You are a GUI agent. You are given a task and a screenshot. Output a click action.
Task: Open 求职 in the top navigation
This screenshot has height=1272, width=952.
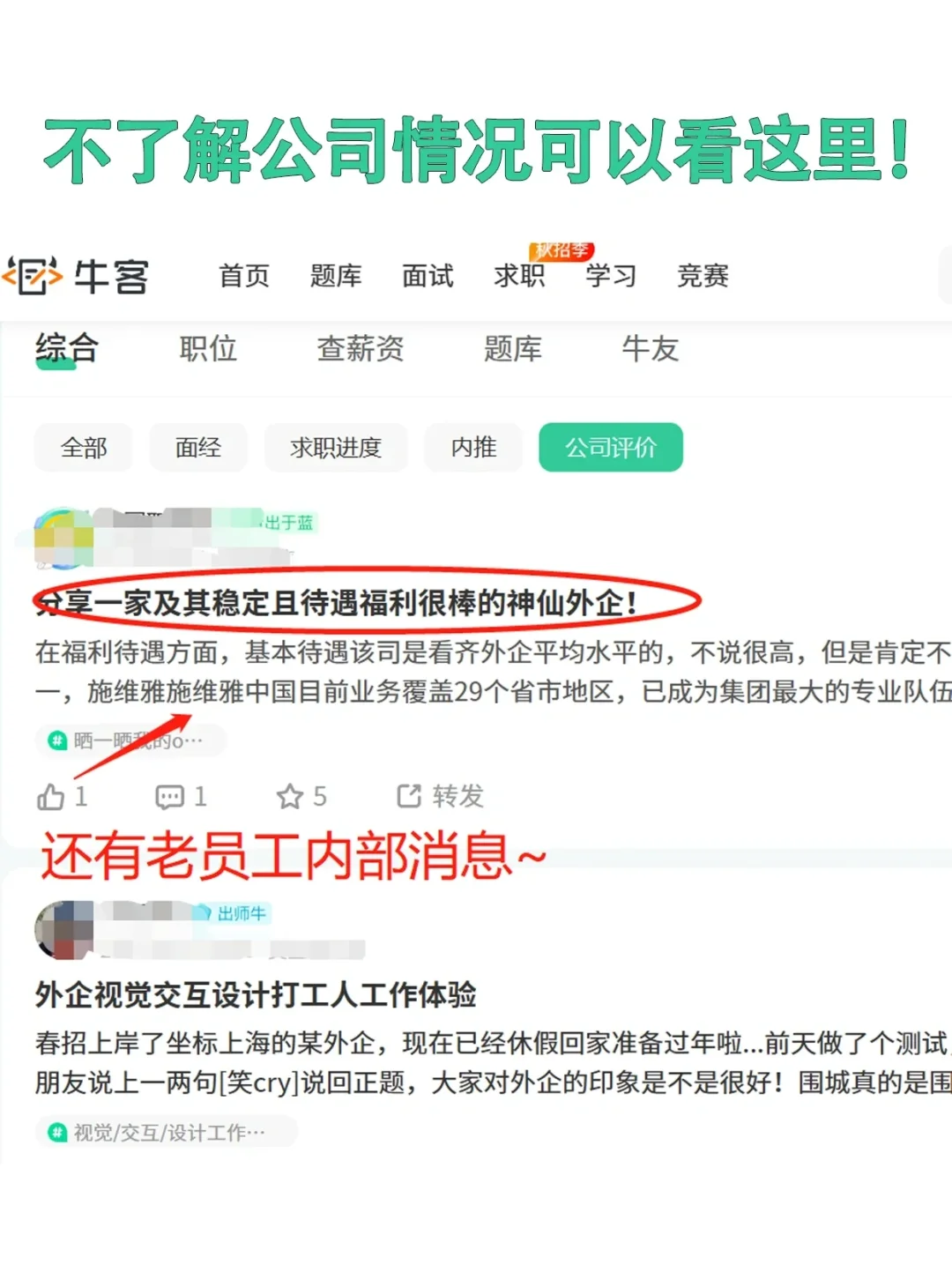point(519,276)
